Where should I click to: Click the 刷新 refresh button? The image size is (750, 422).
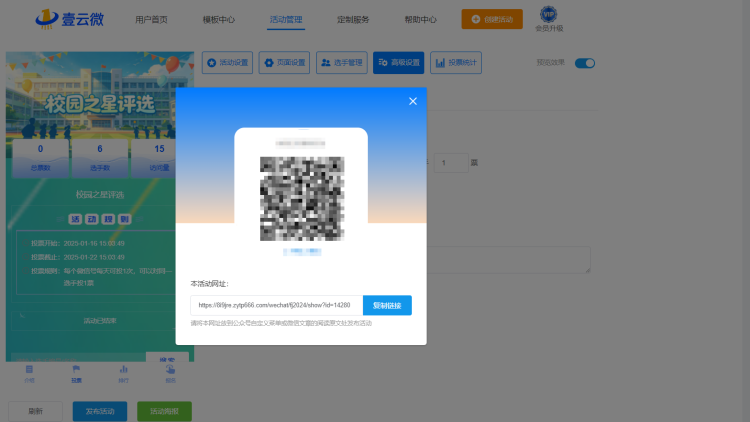(35, 411)
